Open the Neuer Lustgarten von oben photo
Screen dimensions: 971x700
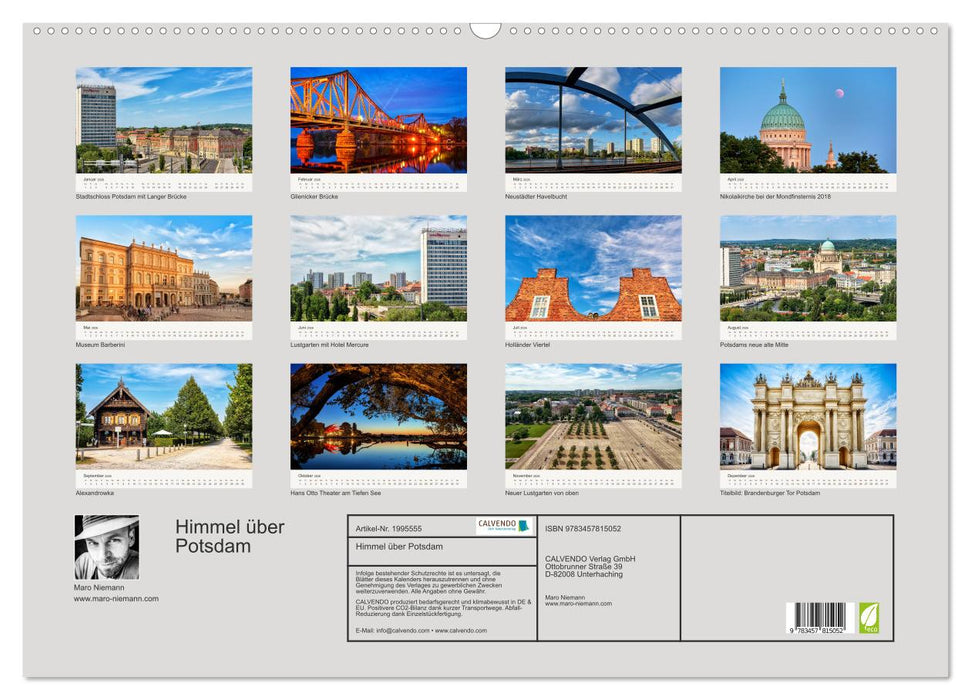tap(593, 416)
